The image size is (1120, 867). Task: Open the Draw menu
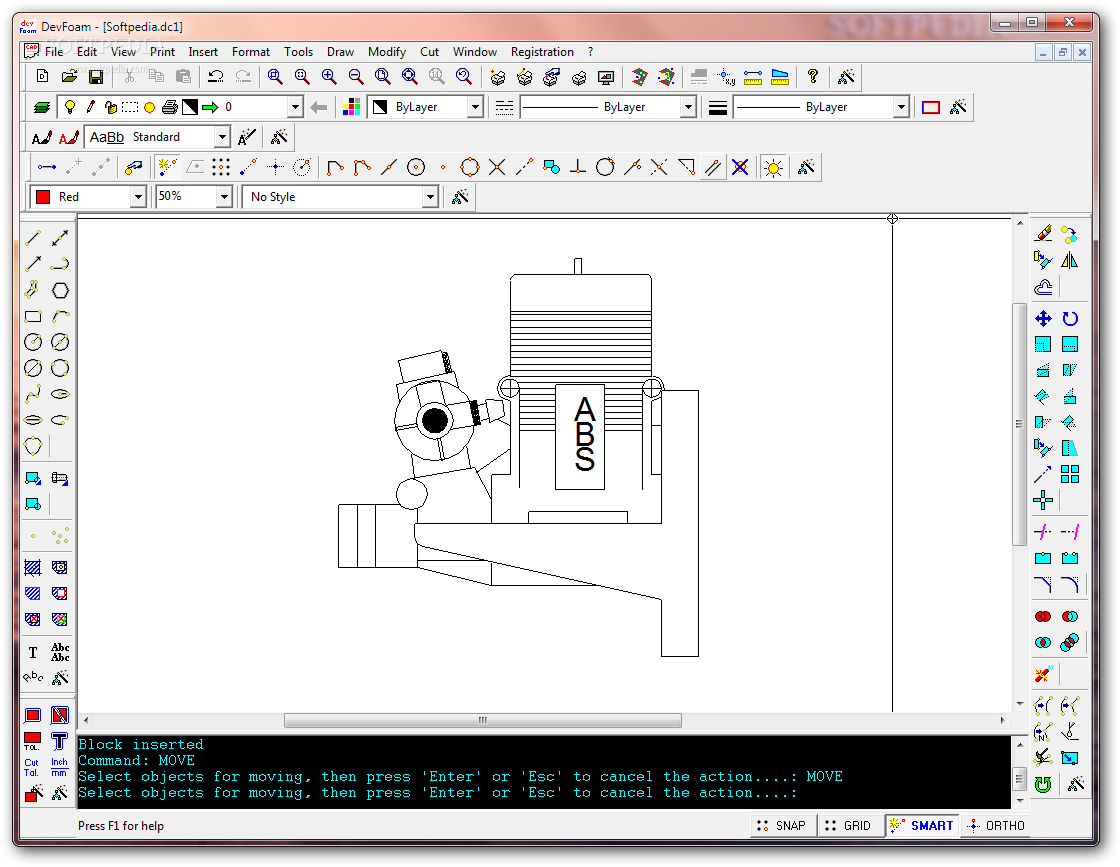tap(340, 52)
